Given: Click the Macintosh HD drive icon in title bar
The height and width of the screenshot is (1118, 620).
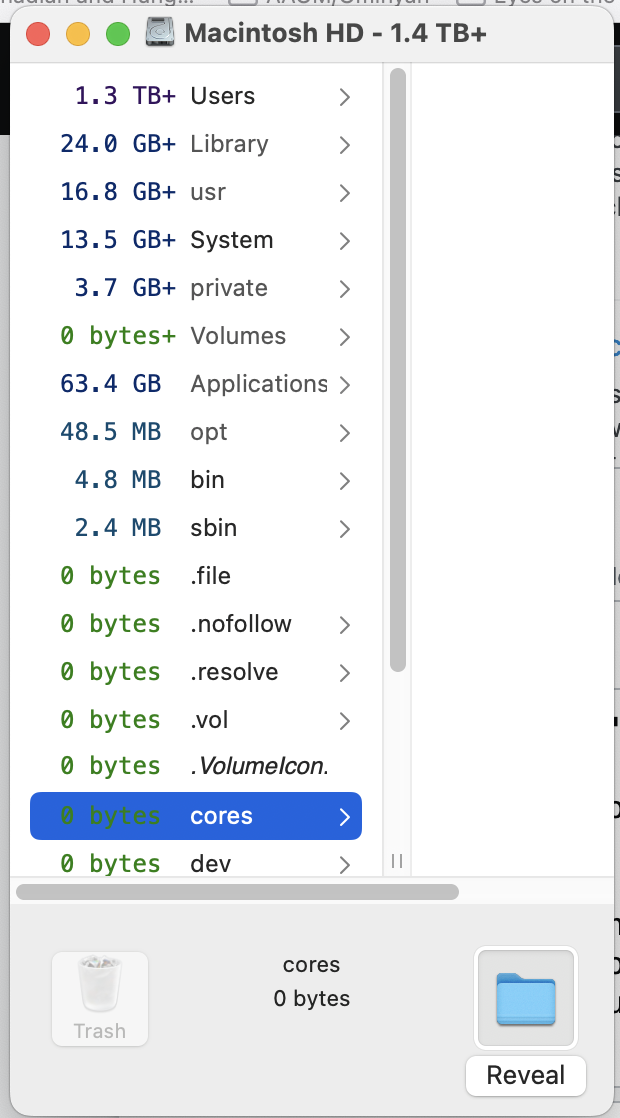Looking at the screenshot, I should (160, 33).
